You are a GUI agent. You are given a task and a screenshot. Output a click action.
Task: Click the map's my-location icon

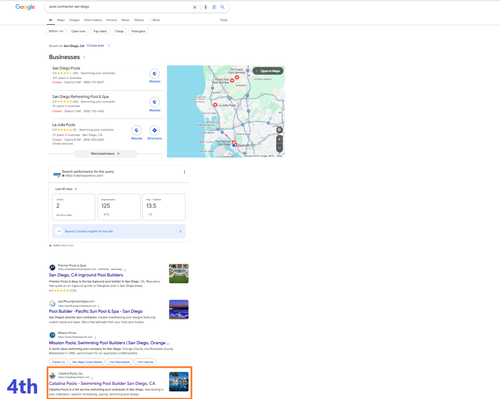coord(279,130)
